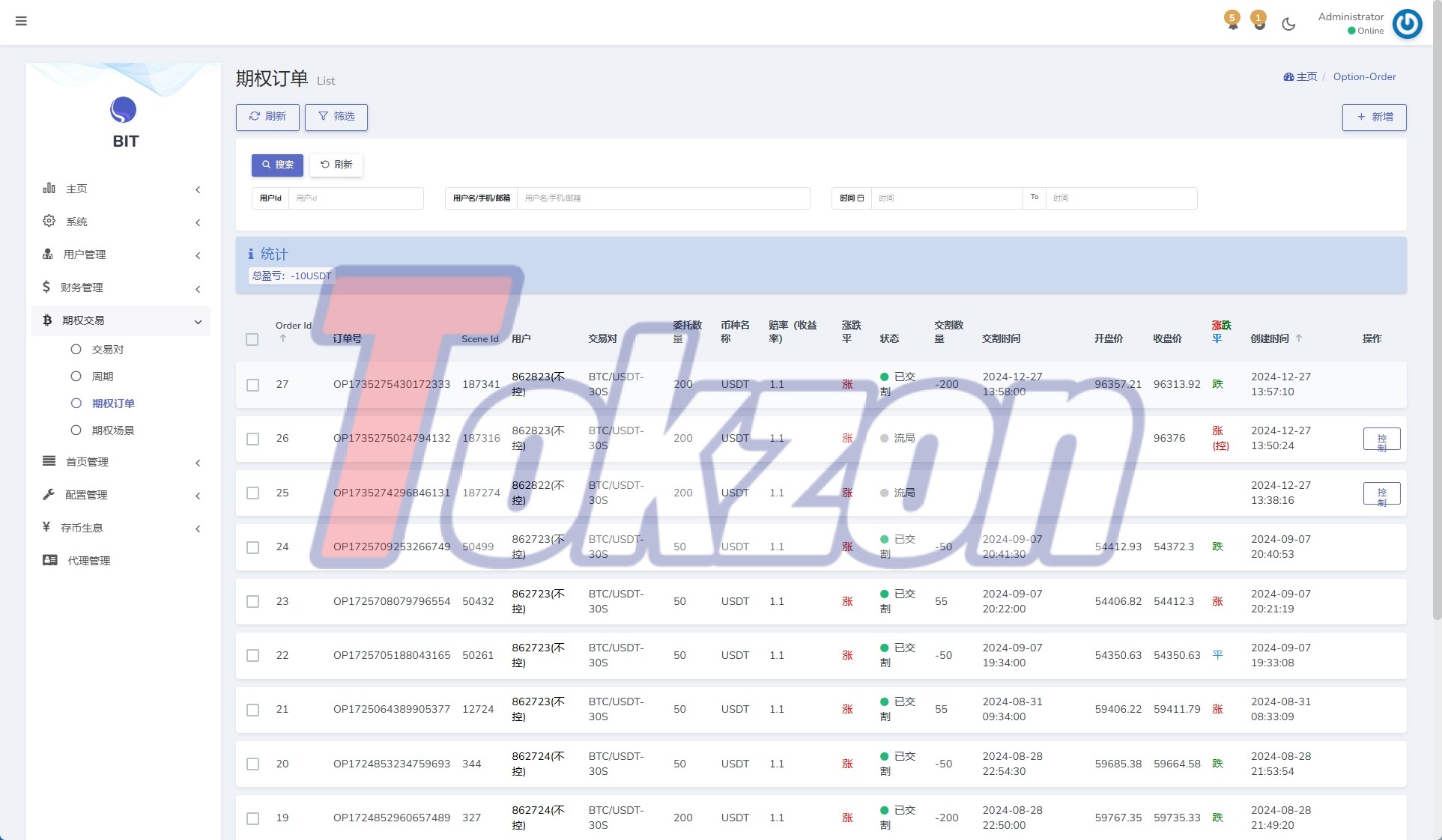Select checkbox for order row 24
1442x840 pixels.
(x=253, y=547)
